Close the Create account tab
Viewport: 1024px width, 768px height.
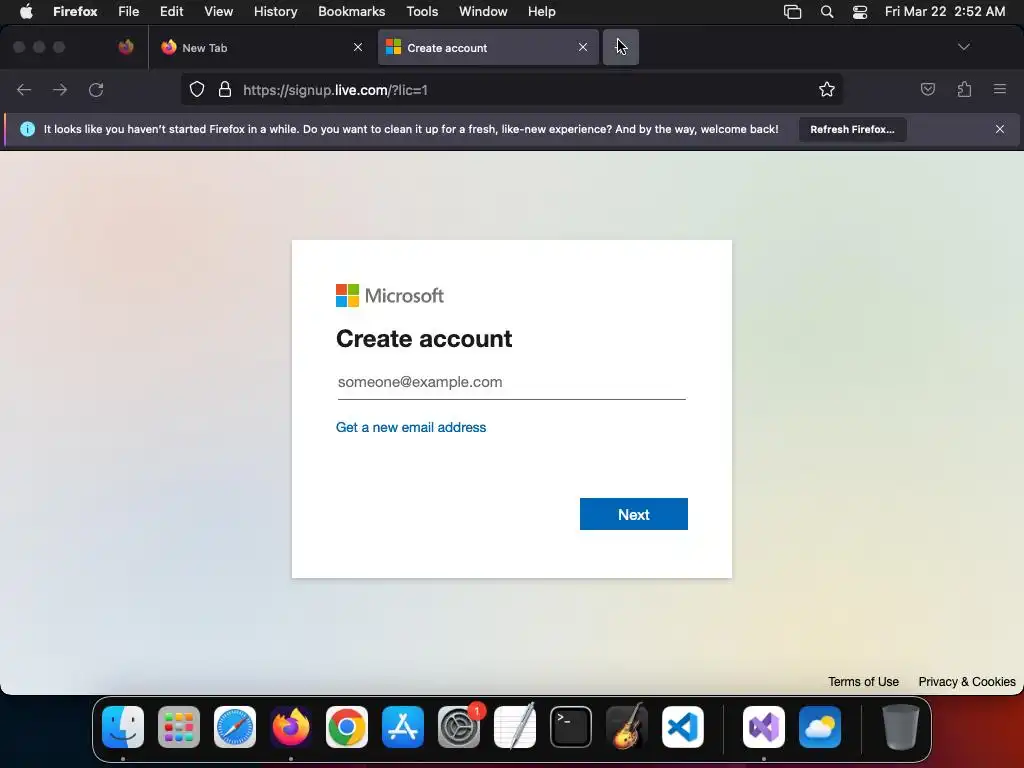pyautogui.click(x=583, y=47)
